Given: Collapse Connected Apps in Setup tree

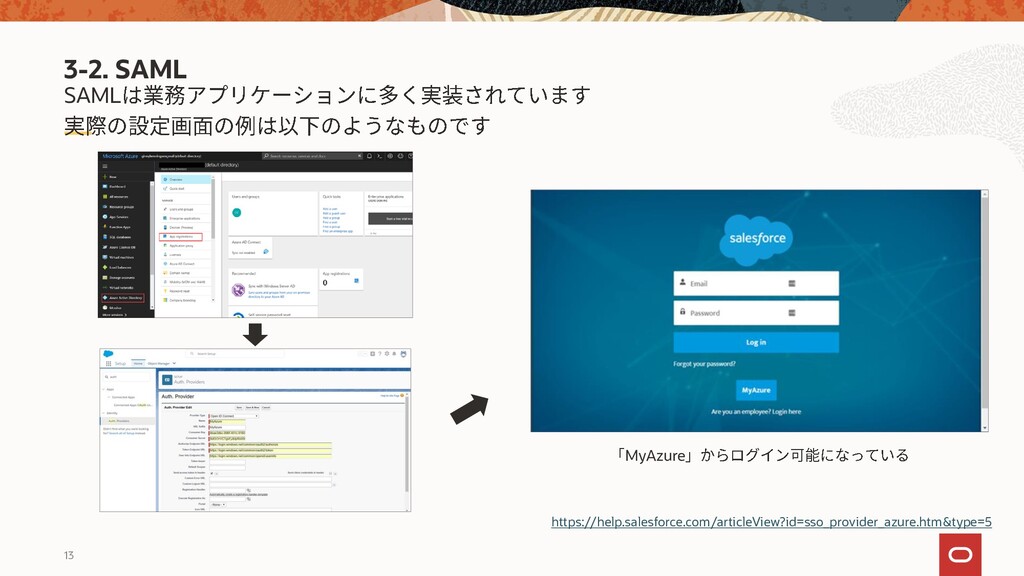Looking at the screenshot, I should coord(109,397).
